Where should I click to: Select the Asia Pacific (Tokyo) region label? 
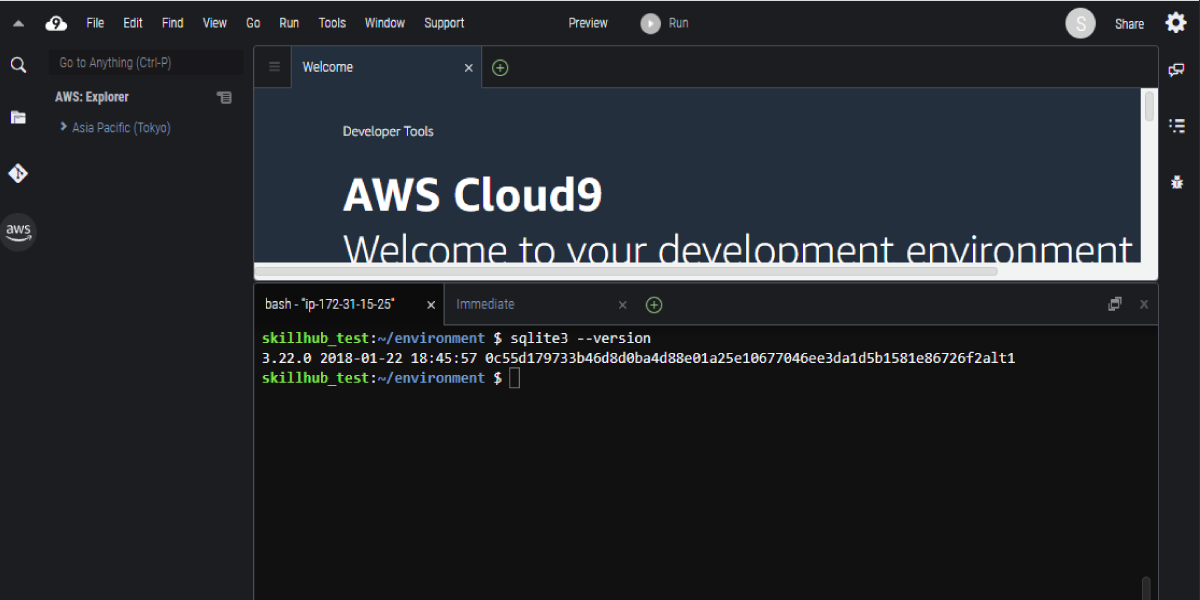click(121, 128)
